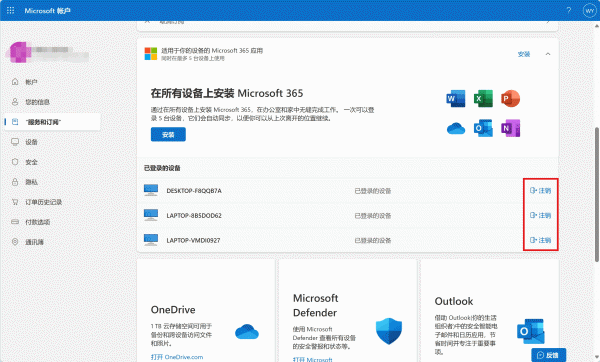The height and width of the screenshot is (362, 600).
Task: Click the vertical page scrollbar thumb
Action: click(597, 194)
